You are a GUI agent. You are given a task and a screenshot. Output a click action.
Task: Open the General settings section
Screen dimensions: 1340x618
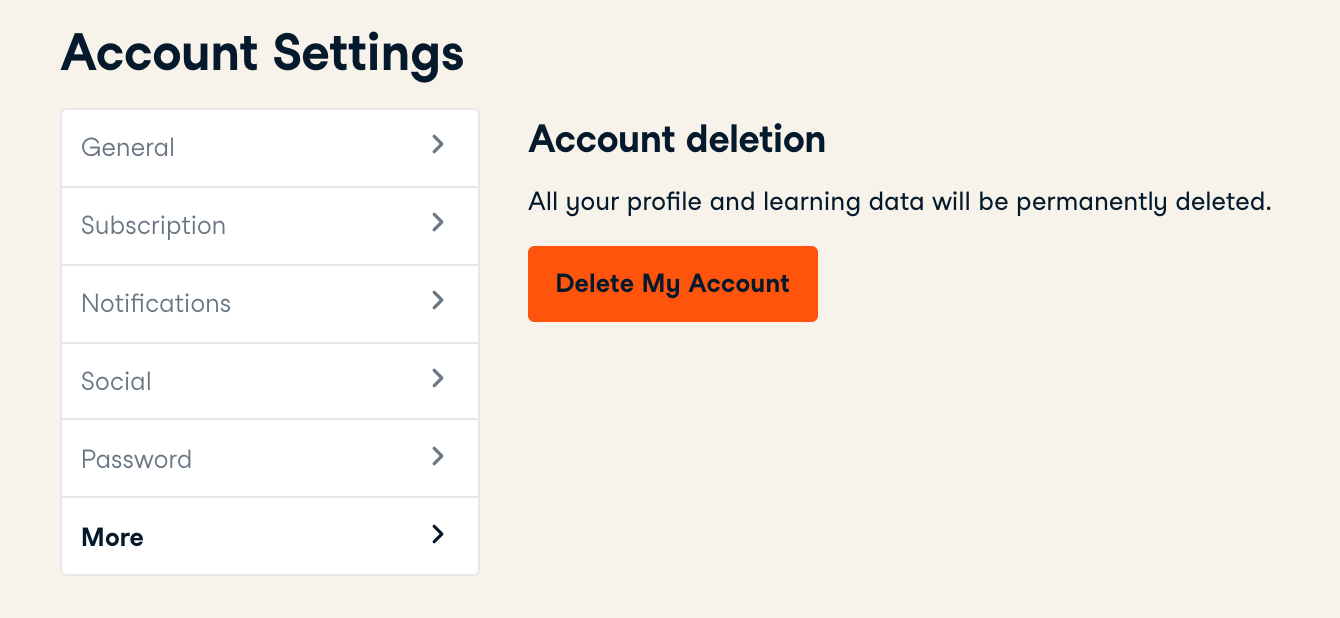point(128,148)
